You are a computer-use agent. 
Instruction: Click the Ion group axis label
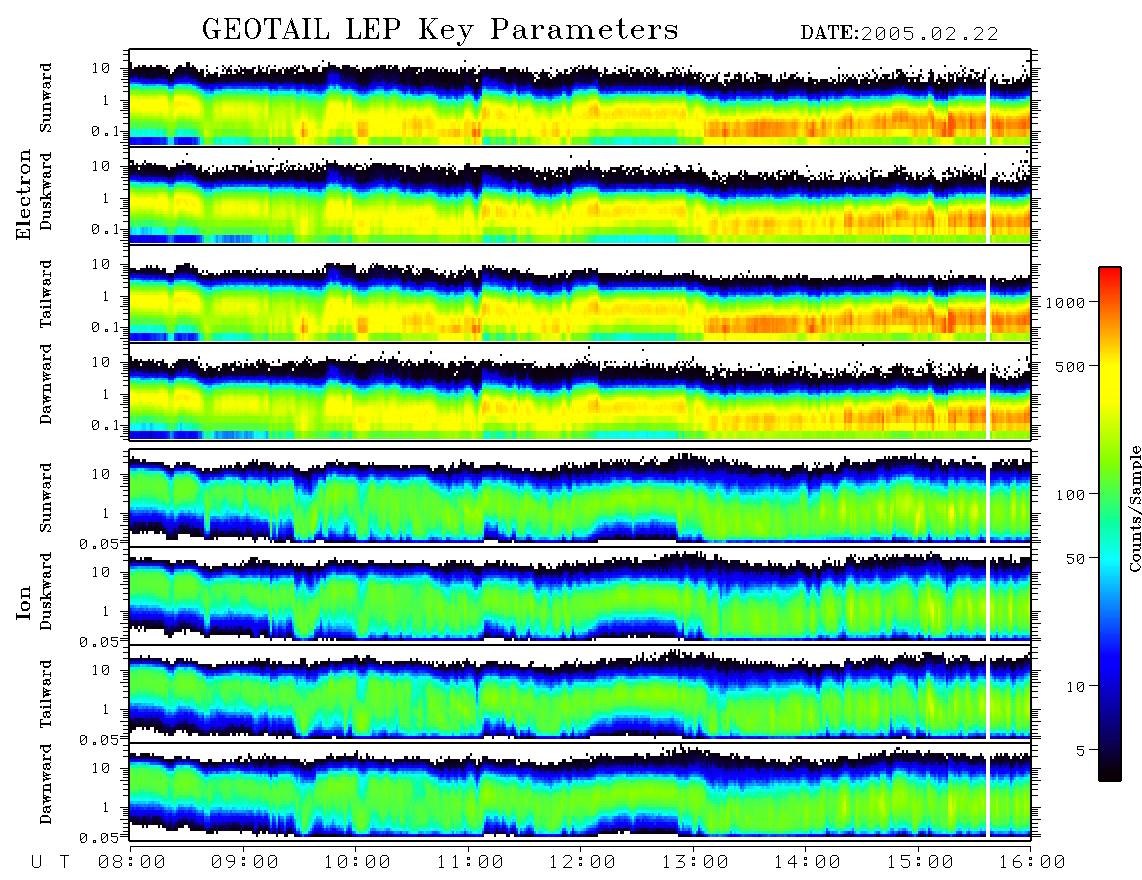click(24, 604)
